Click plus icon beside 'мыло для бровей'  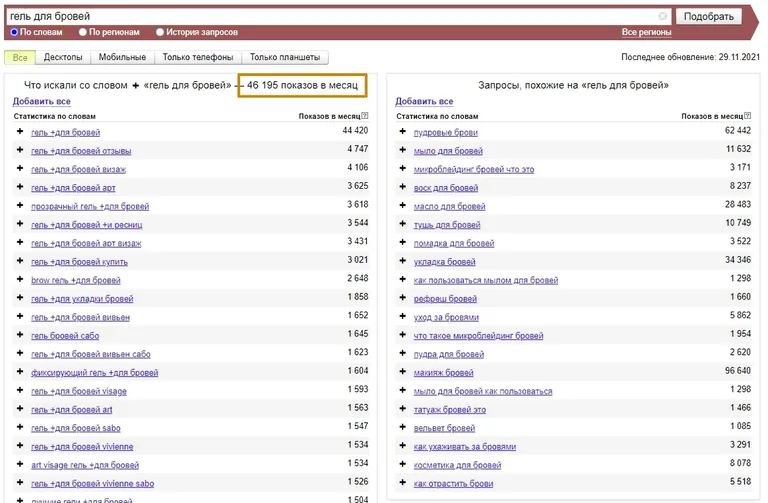(x=402, y=151)
